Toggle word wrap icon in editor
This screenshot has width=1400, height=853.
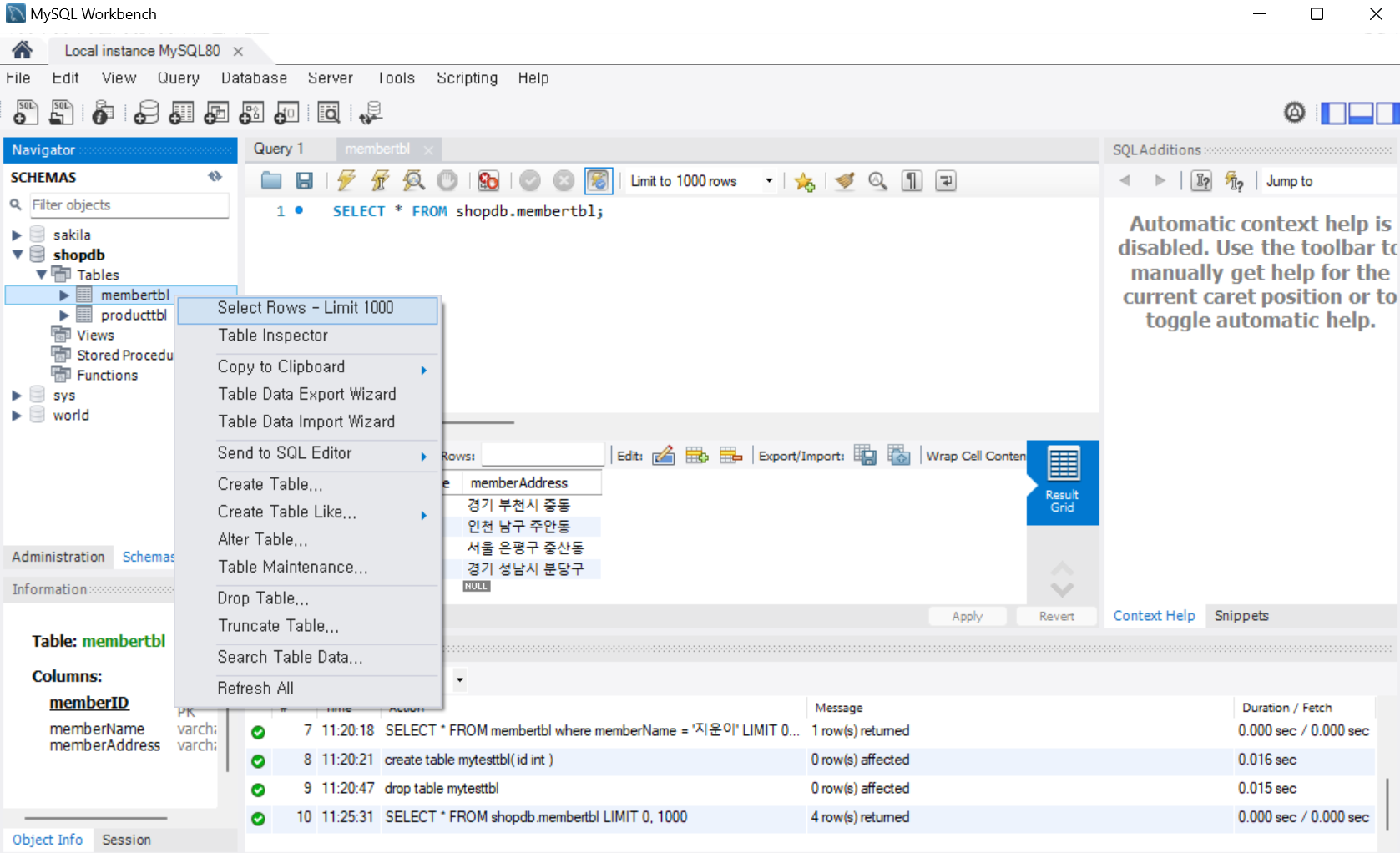(x=945, y=180)
